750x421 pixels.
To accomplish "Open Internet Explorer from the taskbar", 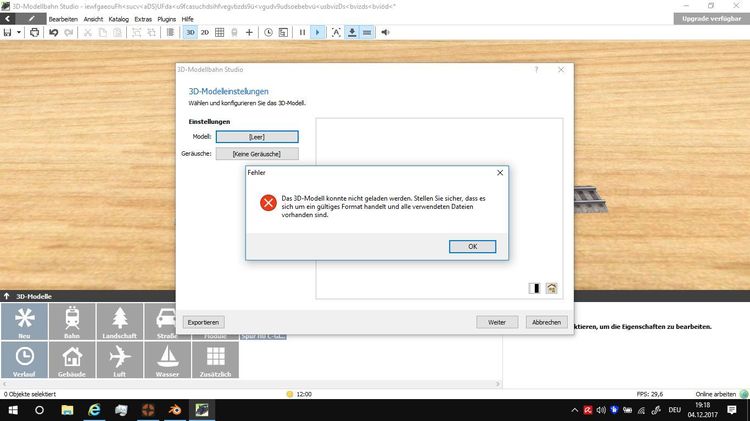I will pyautogui.click(x=94, y=410).
